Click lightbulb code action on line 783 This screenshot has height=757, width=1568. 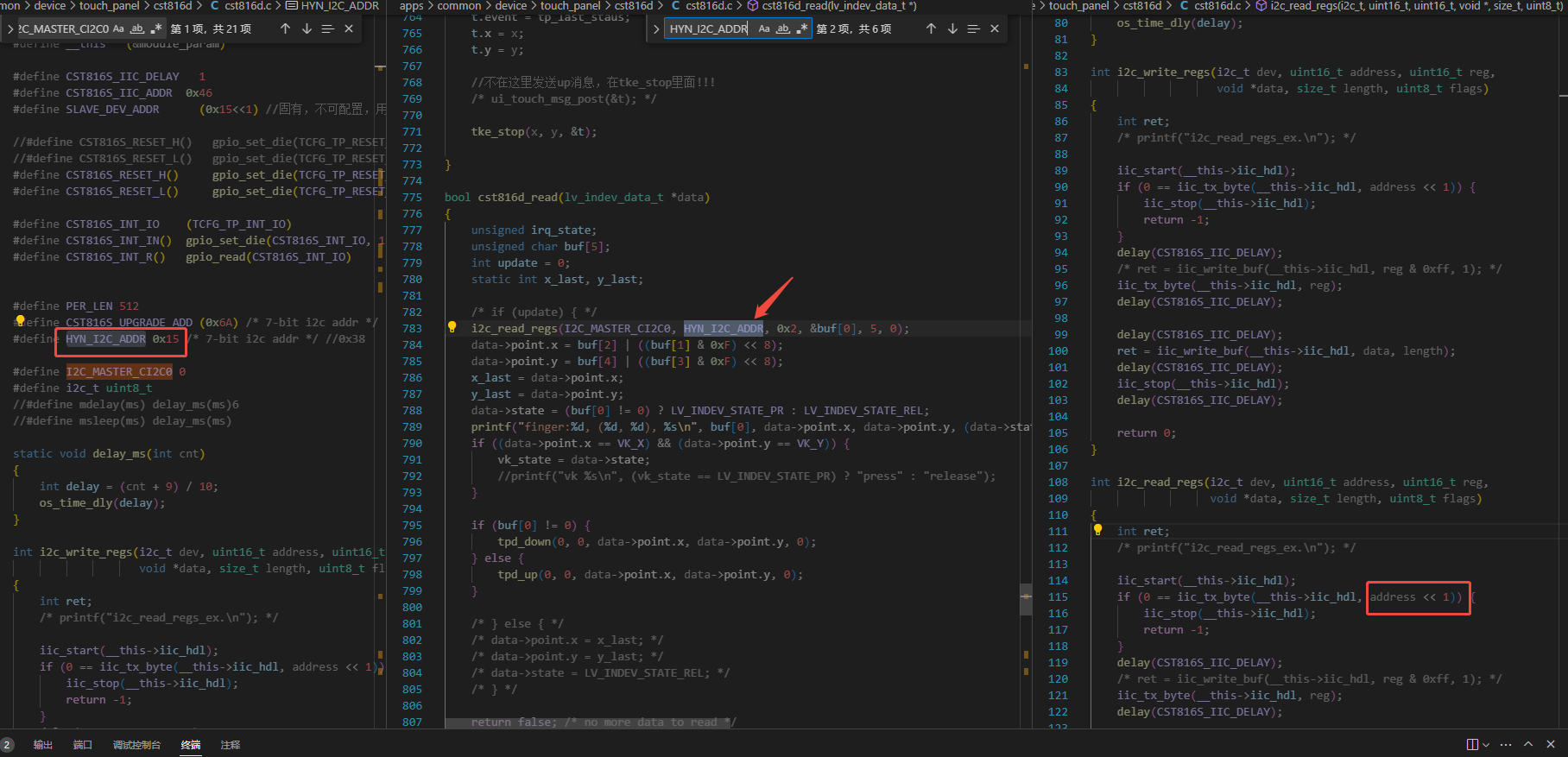tap(452, 327)
